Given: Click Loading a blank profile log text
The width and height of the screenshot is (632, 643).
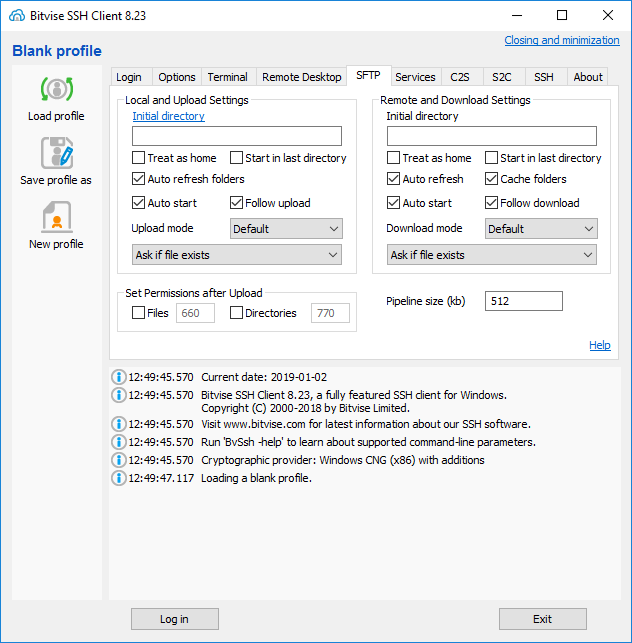Looking at the screenshot, I should coord(256,478).
